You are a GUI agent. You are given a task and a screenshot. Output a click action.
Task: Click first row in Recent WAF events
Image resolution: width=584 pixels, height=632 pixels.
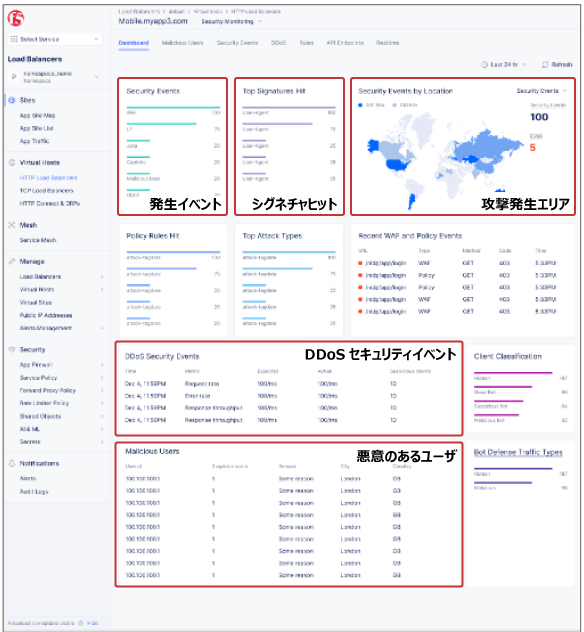(459, 263)
